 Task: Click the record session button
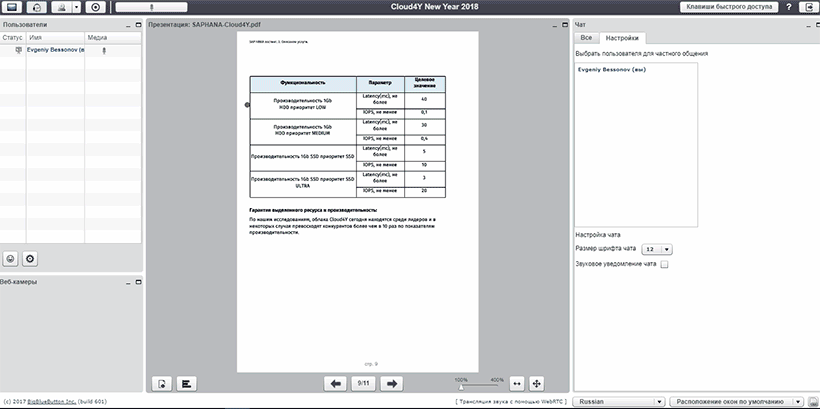(x=96, y=7)
